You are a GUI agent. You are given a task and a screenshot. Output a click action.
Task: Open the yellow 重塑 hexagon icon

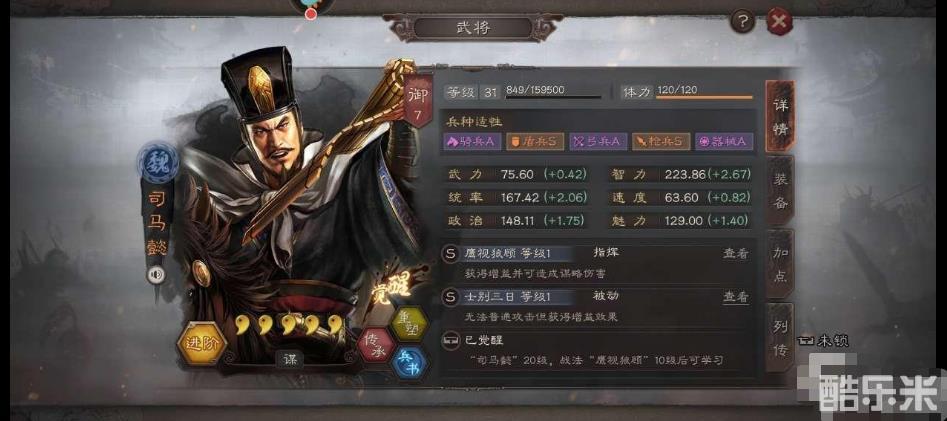pos(409,324)
